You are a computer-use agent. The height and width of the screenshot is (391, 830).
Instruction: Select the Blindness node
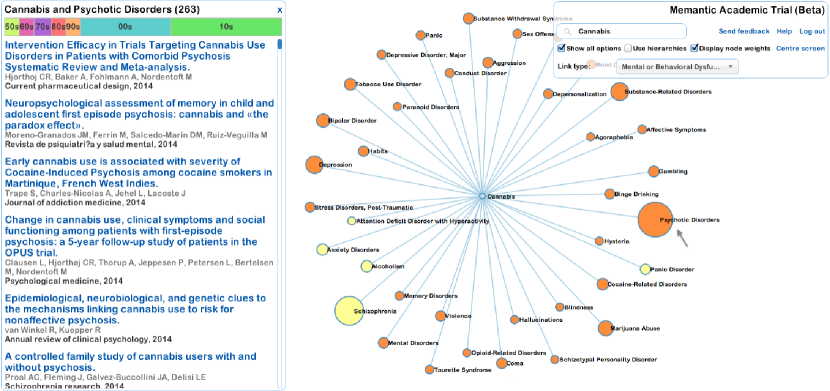pyautogui.click(x=560, y=307)
